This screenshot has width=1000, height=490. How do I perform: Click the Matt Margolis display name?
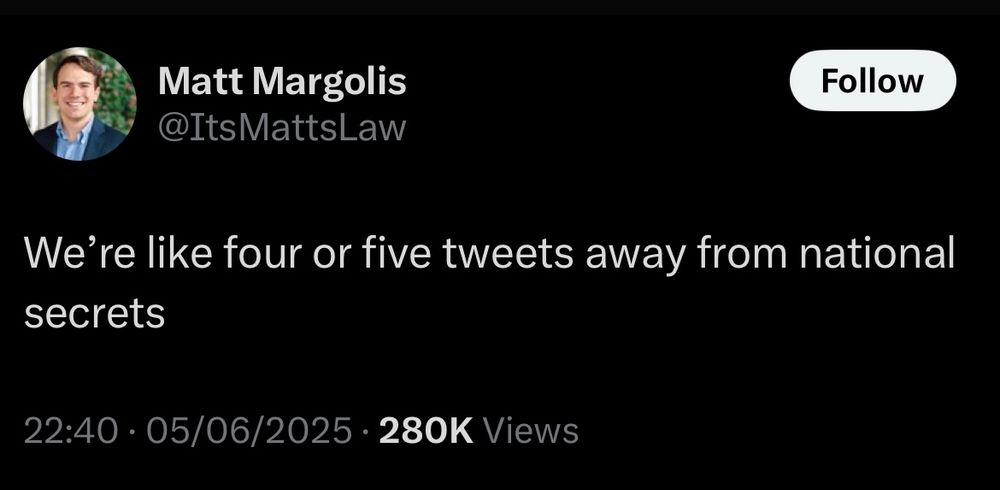[282, 82]
